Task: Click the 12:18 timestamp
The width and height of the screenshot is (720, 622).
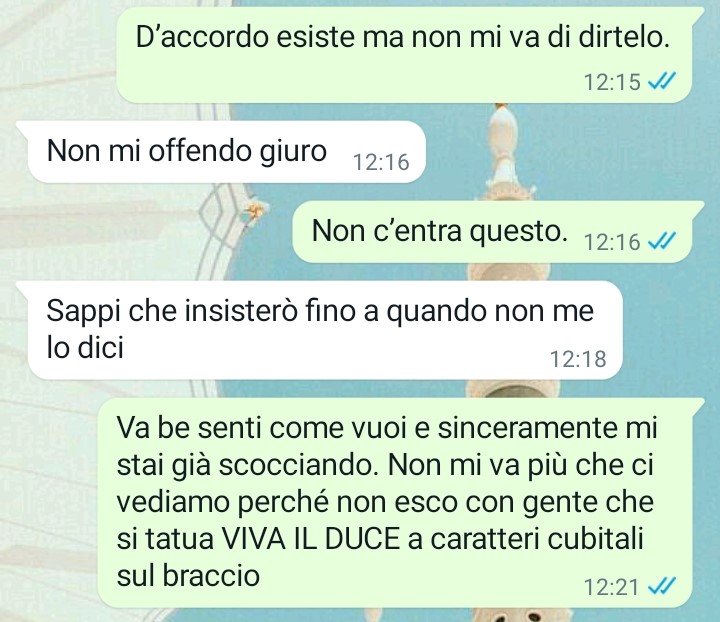Action: coord(578,359)
